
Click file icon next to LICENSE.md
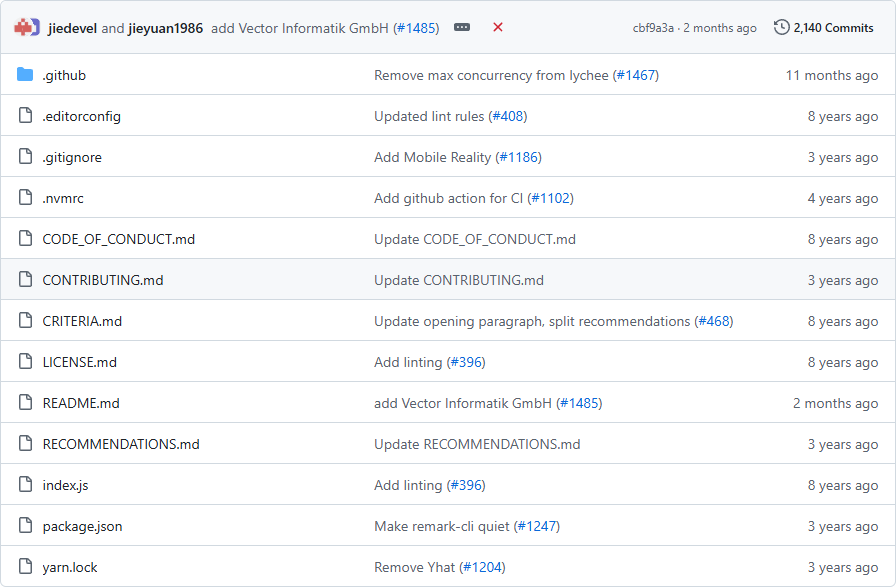[25, 362]
